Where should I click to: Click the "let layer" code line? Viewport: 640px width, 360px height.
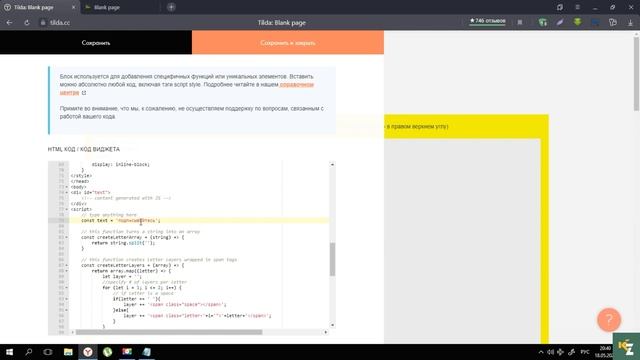click(122, 276)
